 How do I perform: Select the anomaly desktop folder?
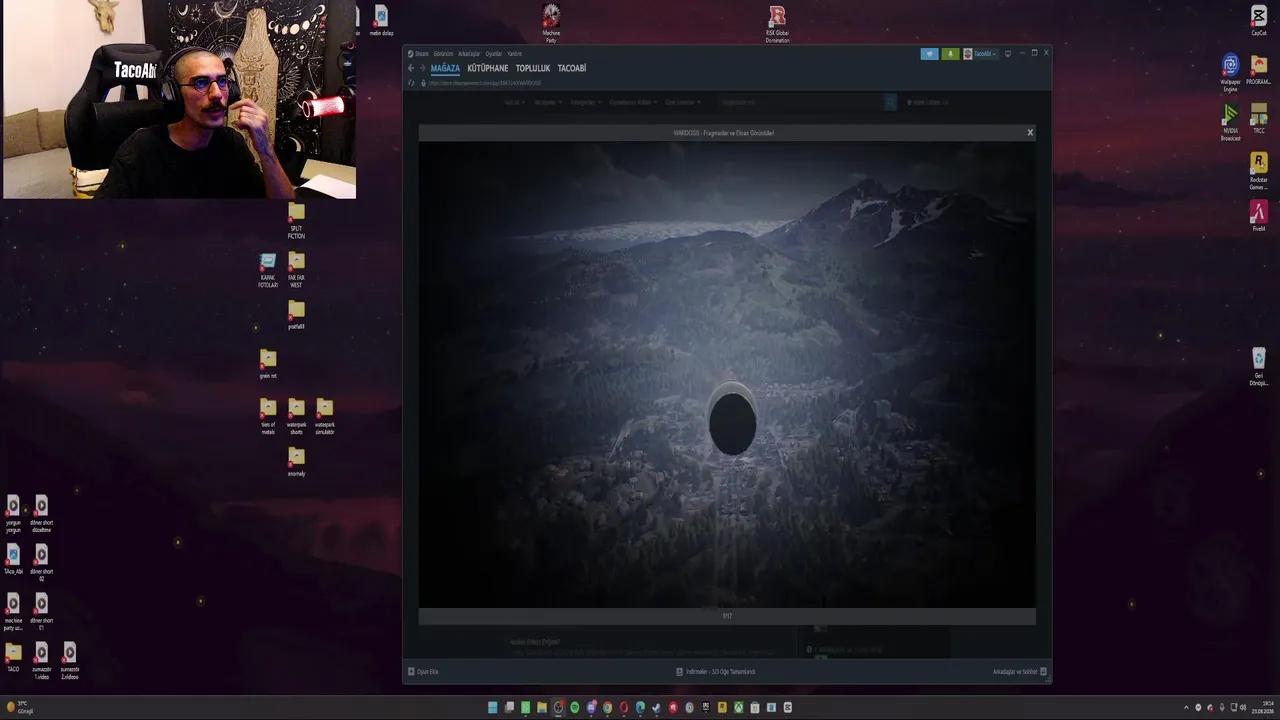click(x=296, y=462)
